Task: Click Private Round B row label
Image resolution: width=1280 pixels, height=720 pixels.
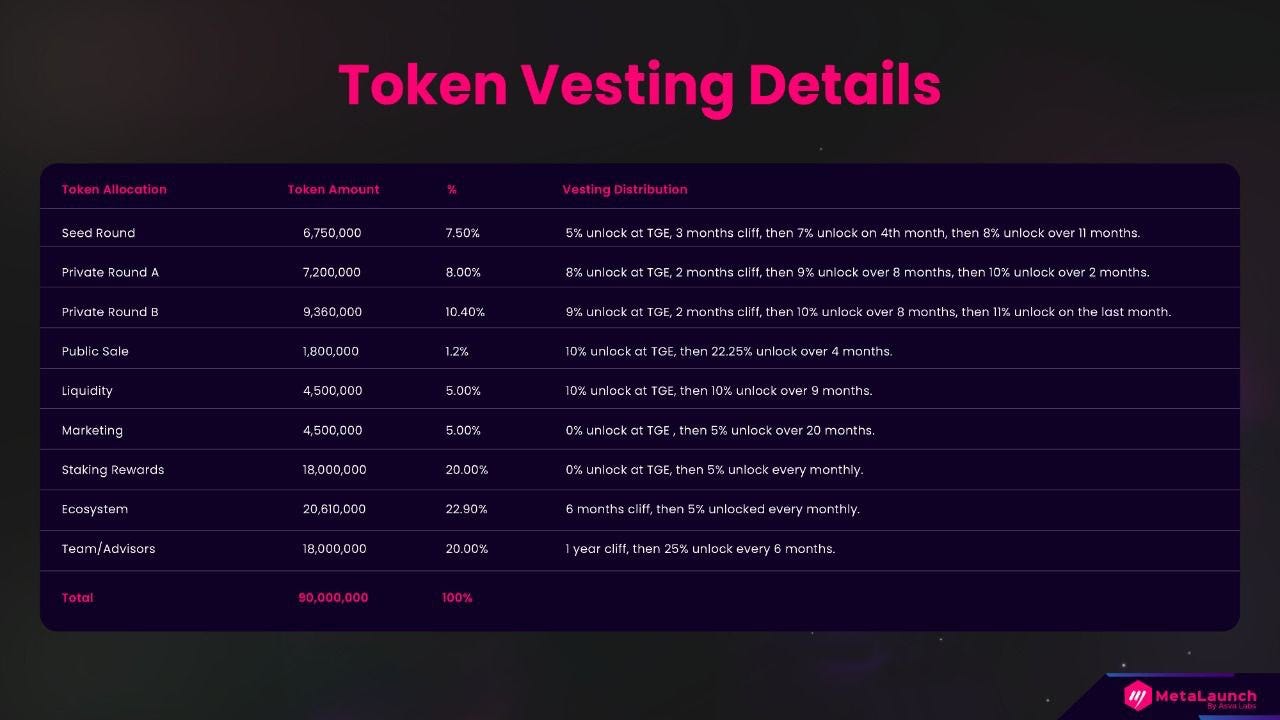Action: tap(110, 312)
